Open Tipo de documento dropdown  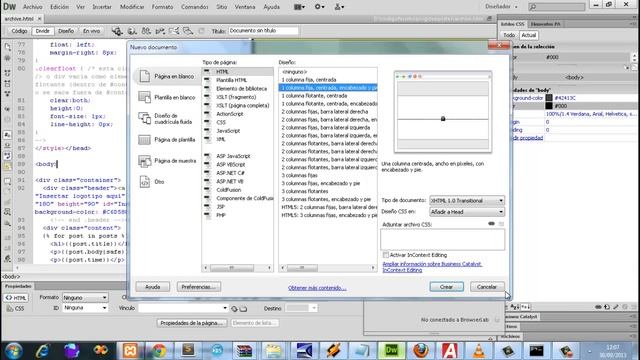click(x=467, y=200)
